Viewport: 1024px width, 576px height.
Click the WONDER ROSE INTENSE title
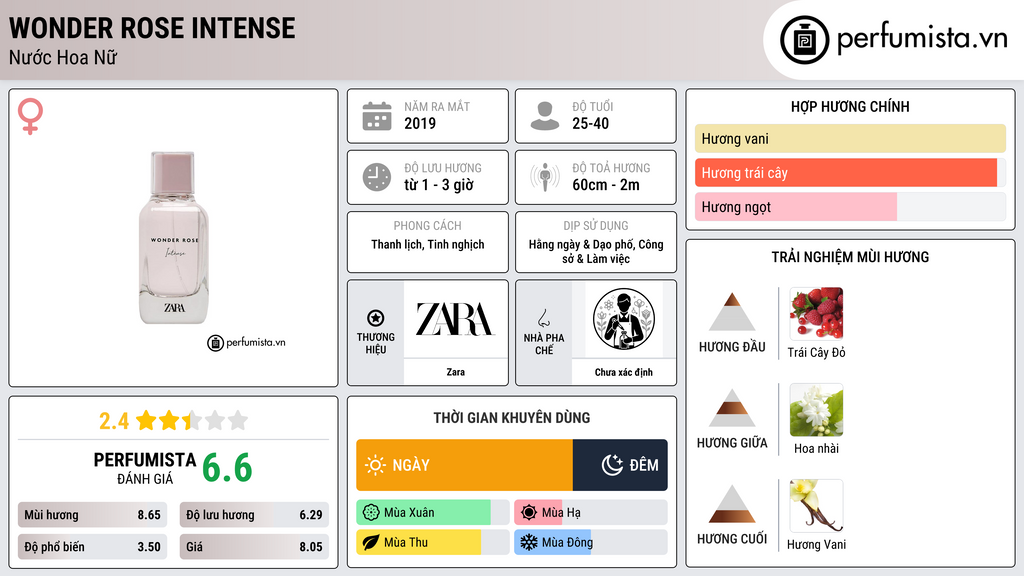(152, 28)
